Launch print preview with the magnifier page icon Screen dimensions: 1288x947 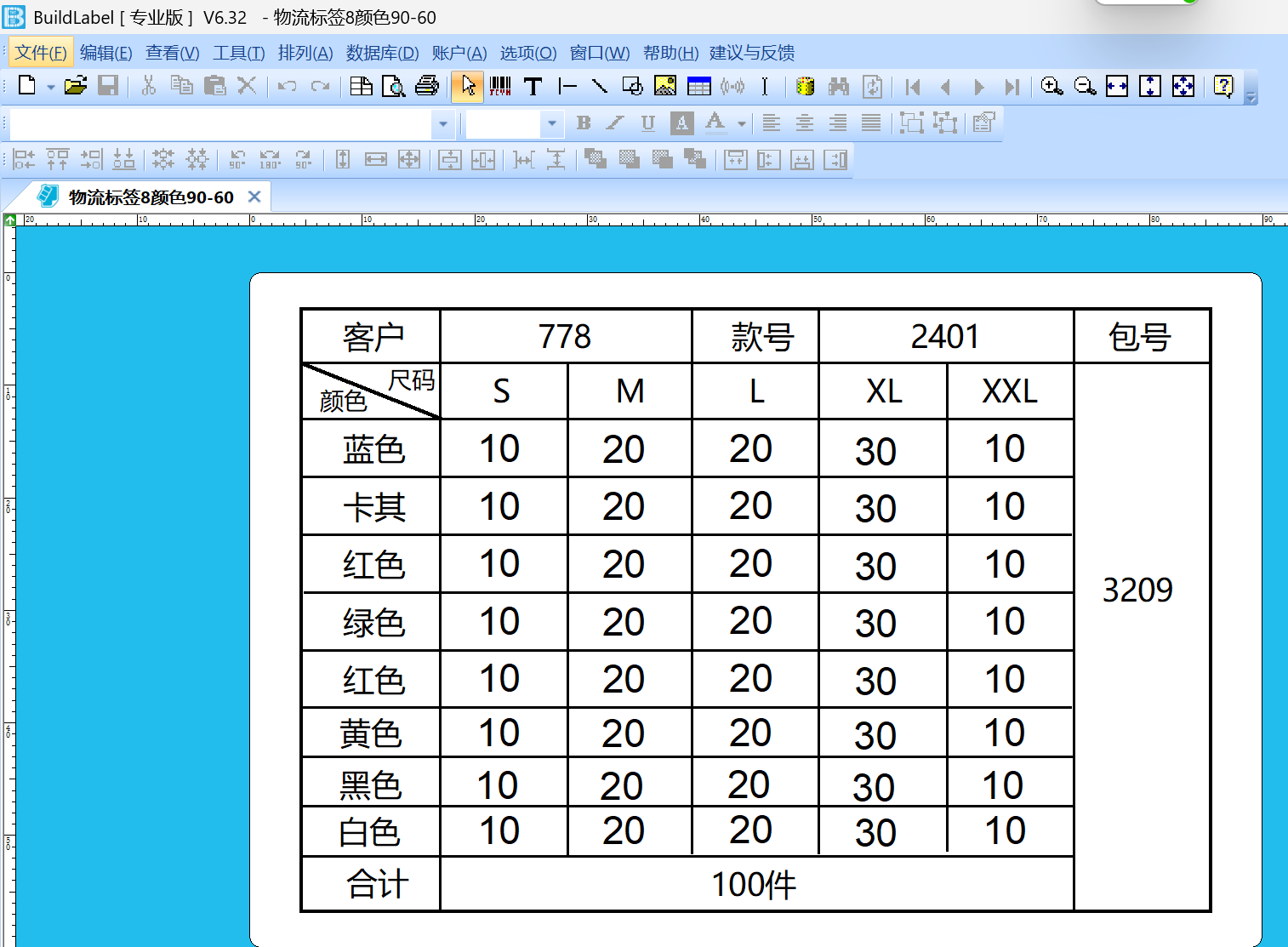click(x=394, y=86)
